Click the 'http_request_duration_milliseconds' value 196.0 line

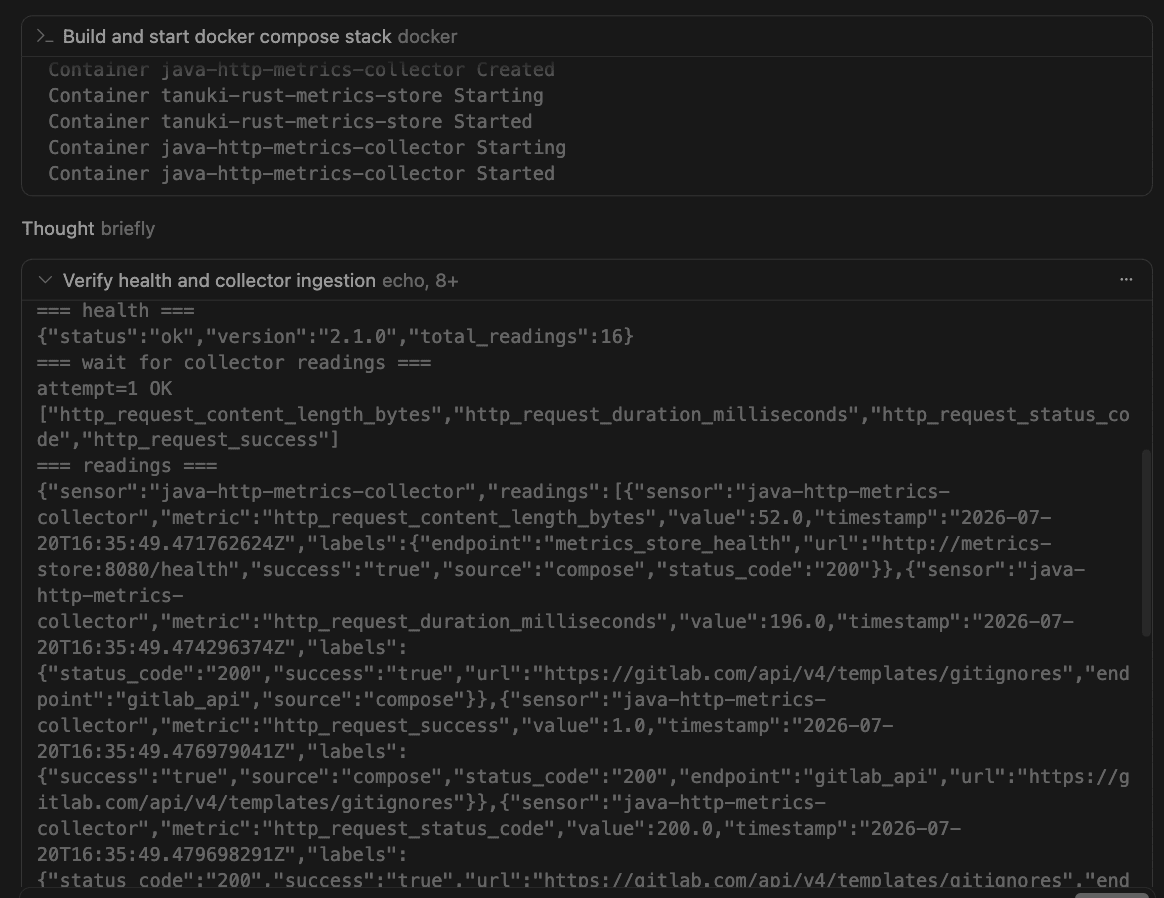[555, 622]
